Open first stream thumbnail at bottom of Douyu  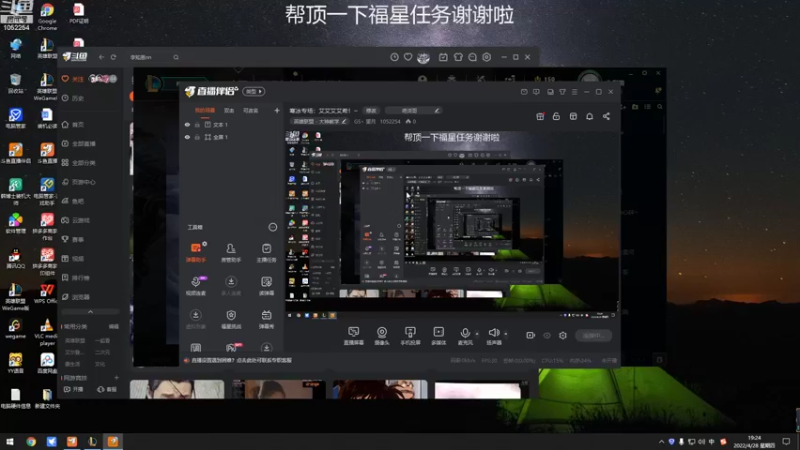point(177,389)
